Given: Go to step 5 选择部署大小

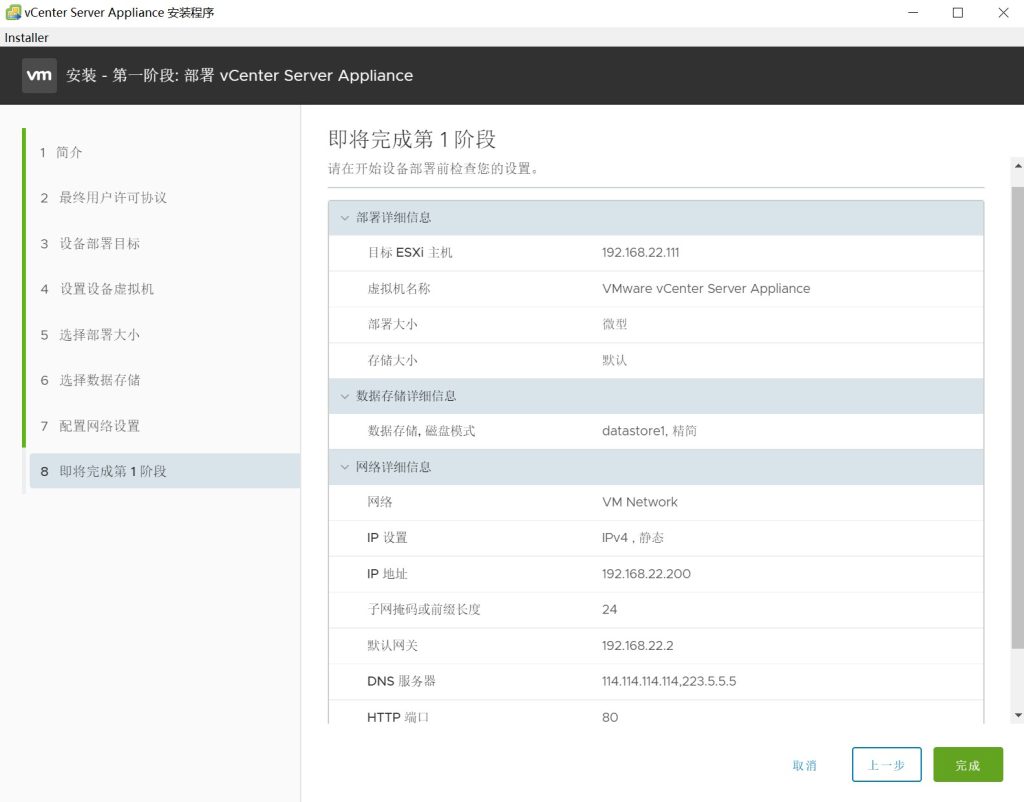Looking at the screenshot, I should point(90,335).
